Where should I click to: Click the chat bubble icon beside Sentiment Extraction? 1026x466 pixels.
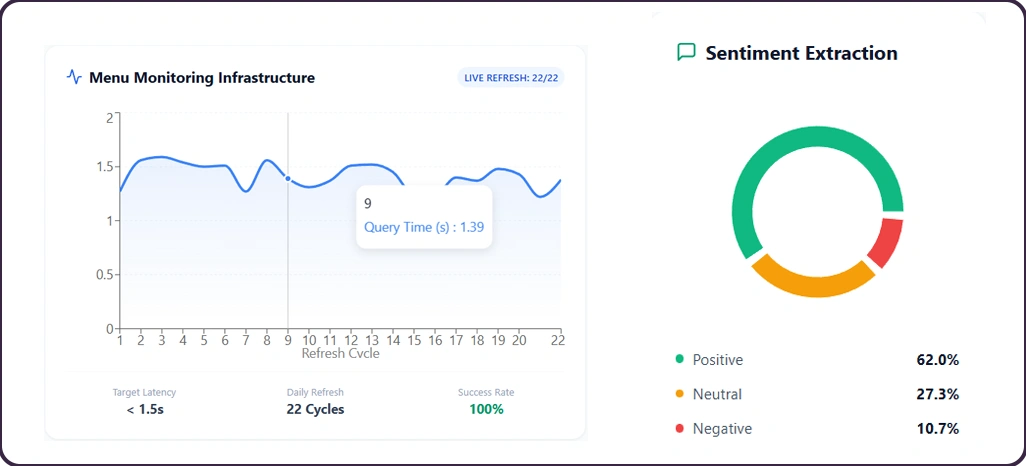686,52
